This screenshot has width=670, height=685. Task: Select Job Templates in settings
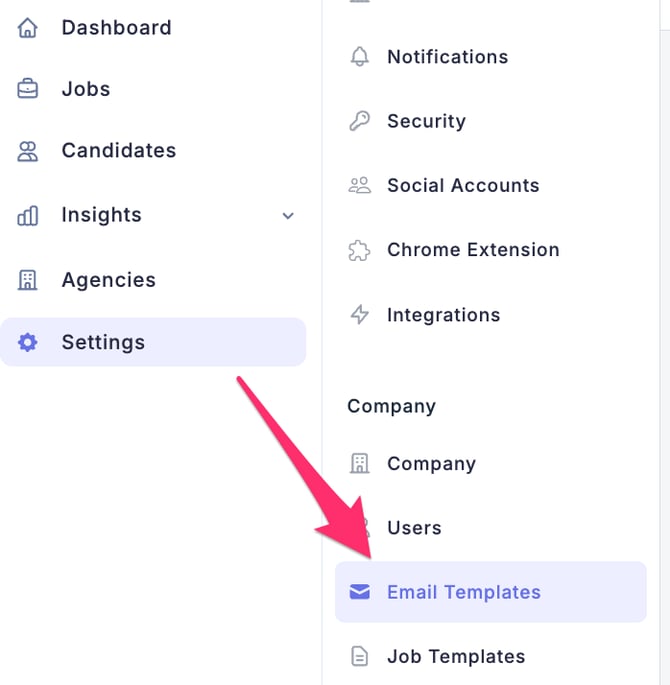455,657
